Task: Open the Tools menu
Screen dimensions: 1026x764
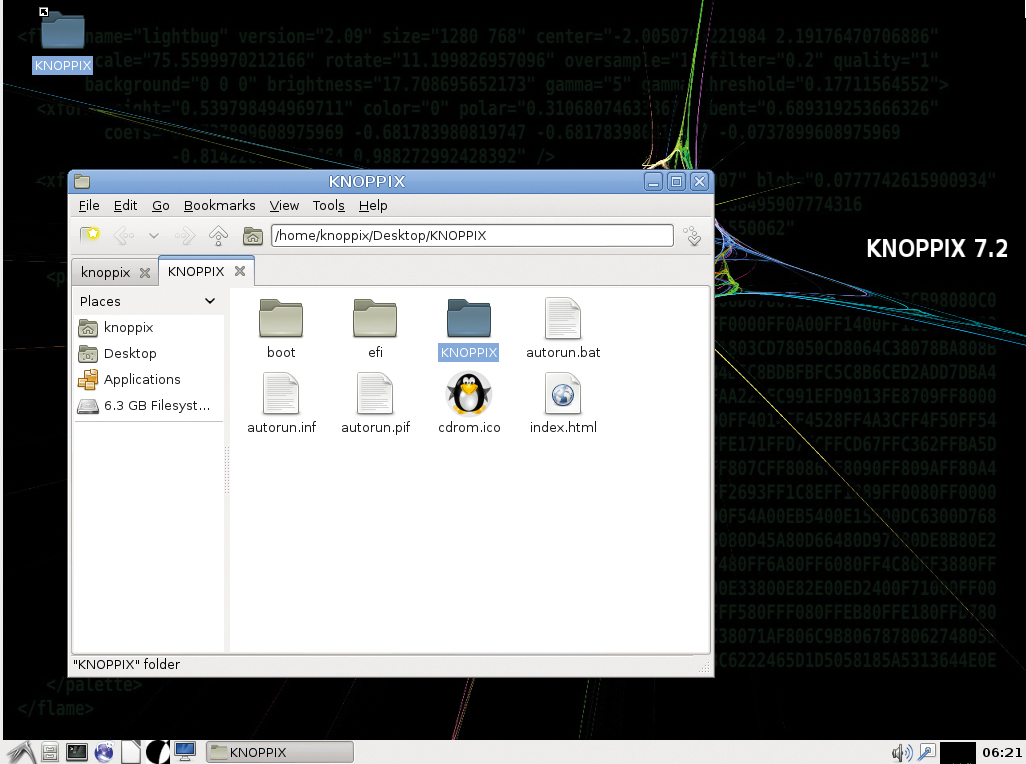Action: pos(328,205)
